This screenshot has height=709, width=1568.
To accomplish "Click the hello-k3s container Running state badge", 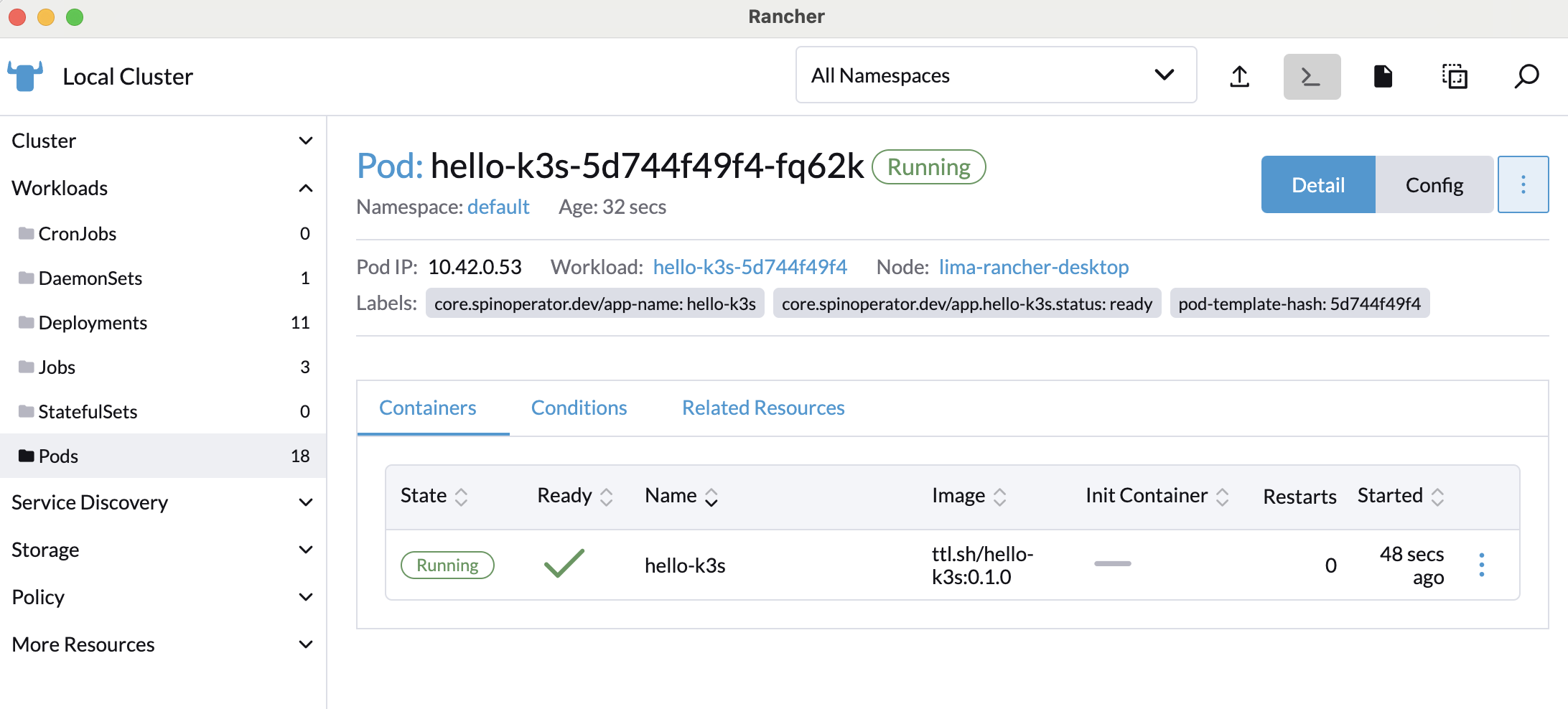I will pos(447,565).
